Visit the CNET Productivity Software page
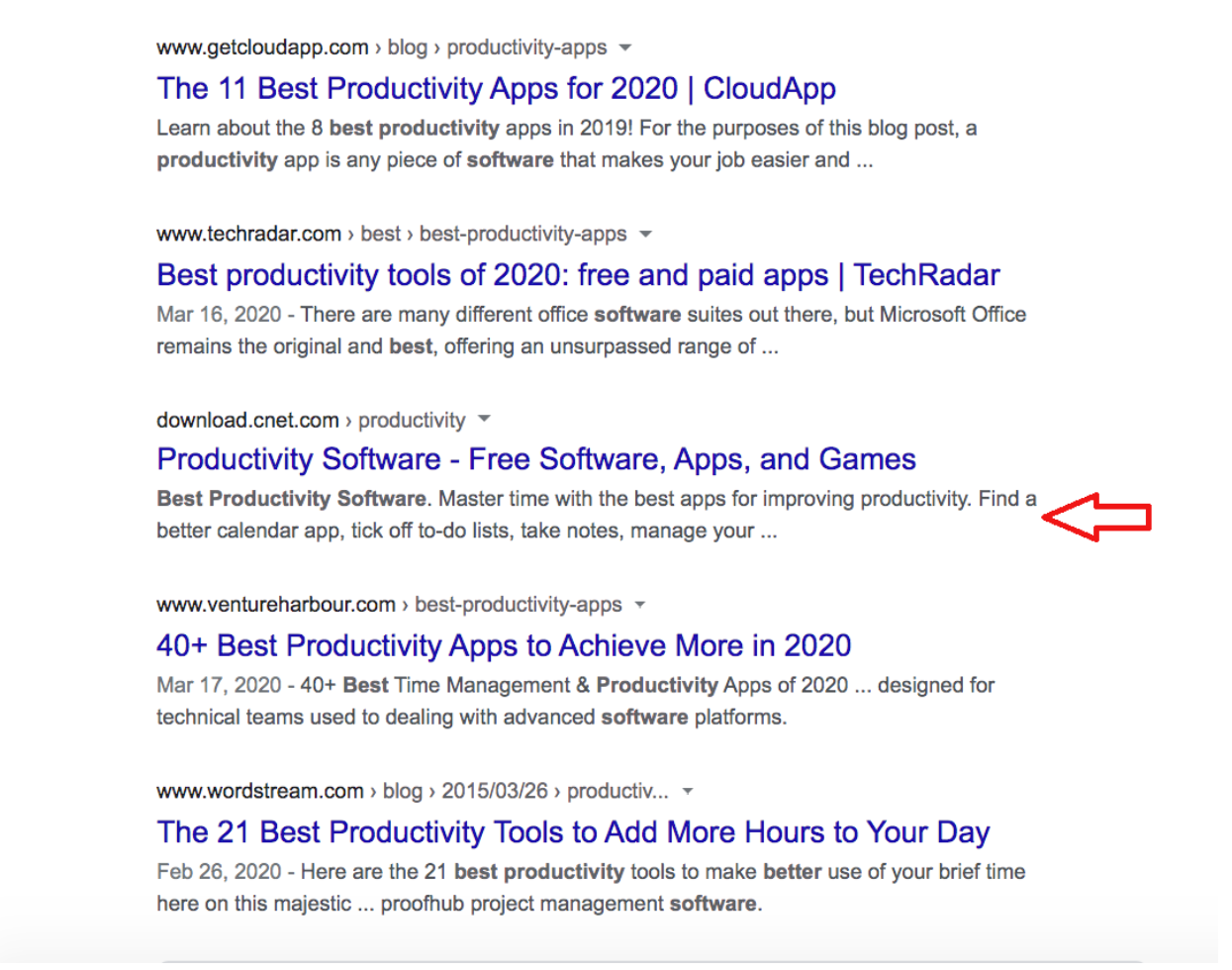 tap(535, 459)
